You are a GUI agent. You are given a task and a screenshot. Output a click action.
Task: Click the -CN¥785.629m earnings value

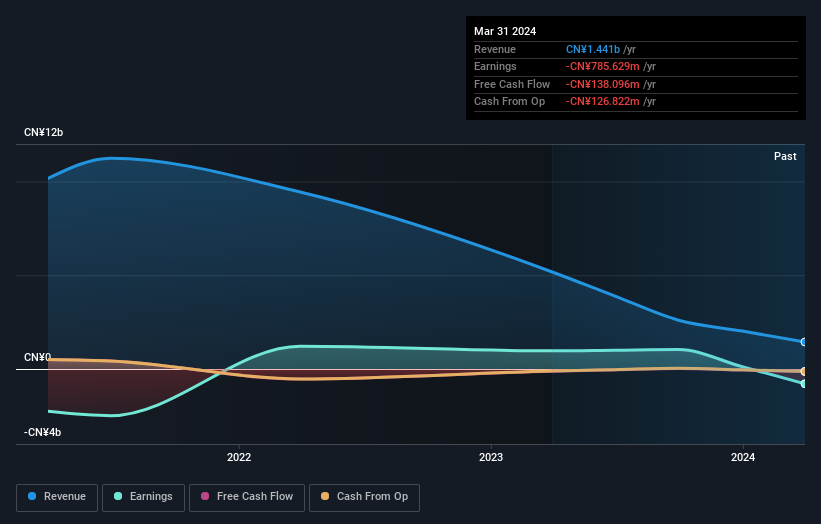pos(602,66)
